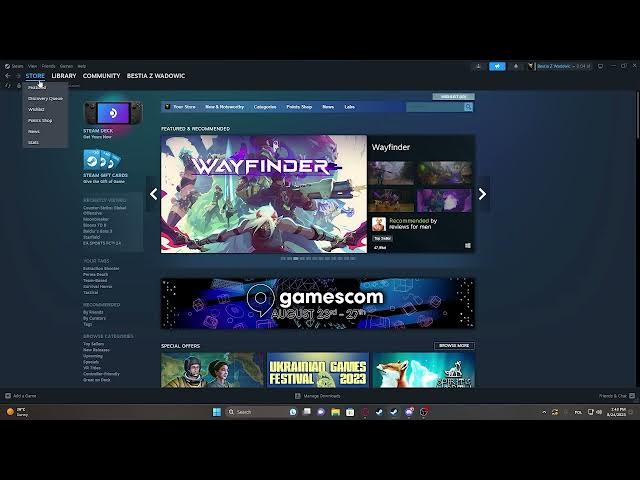The width and height of the screenshot is (640, 480).
Task: Click the POL language indicator in the tray
Action: pos(578,412)
